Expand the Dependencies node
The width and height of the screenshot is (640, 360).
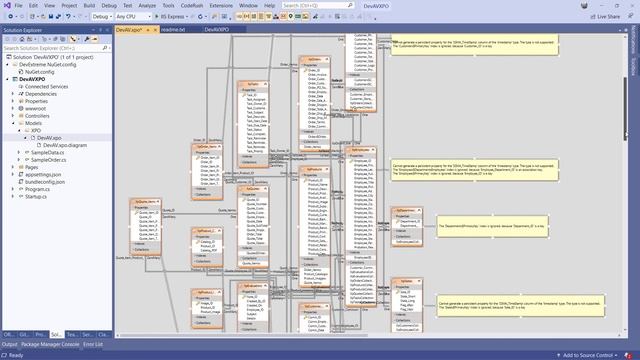pos(13,94)
